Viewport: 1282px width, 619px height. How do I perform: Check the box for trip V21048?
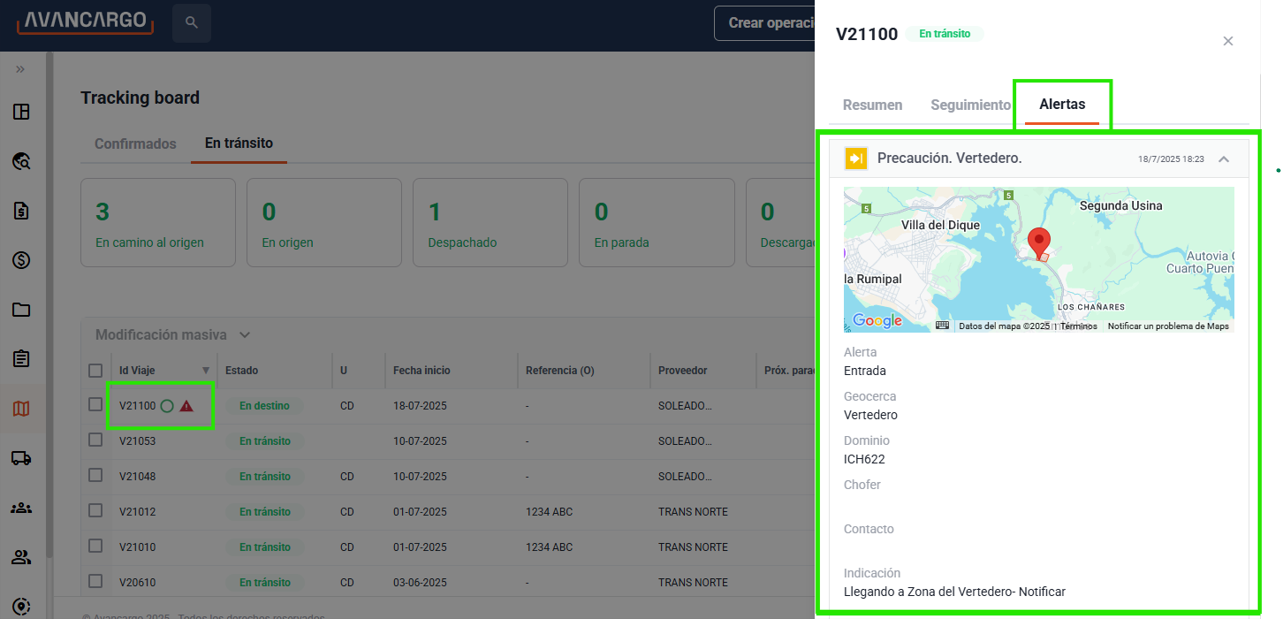coord(95,475)
